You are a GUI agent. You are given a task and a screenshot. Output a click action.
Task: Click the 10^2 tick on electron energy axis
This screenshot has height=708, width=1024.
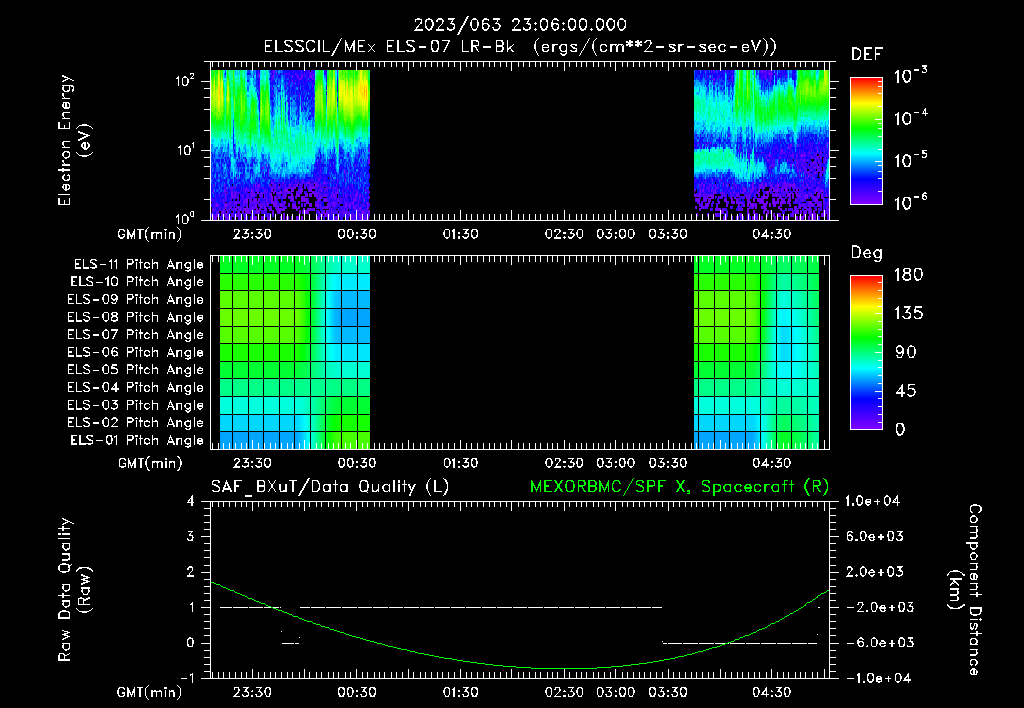tap(185, 81)
